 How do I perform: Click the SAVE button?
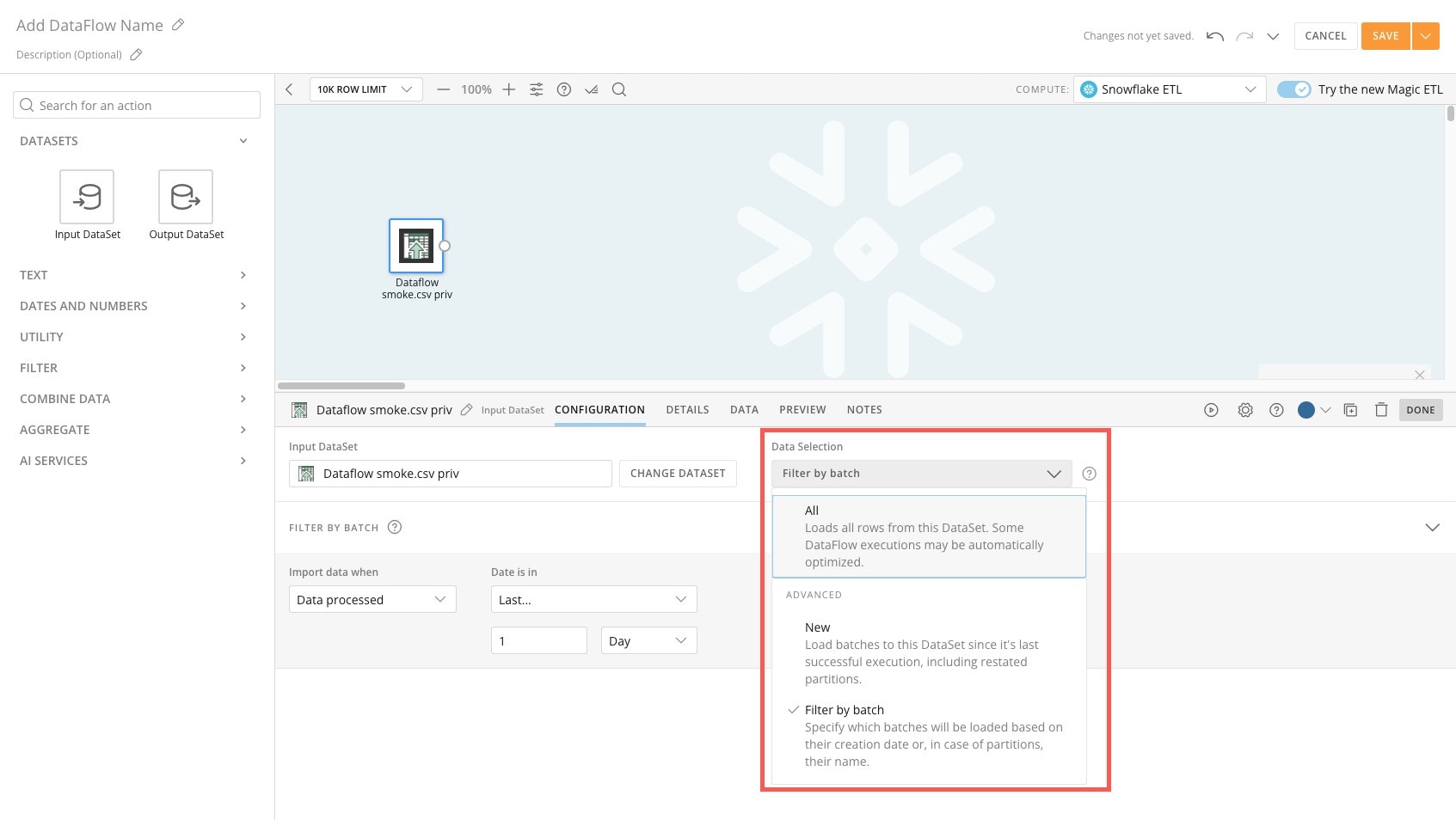coord(1385,36)
